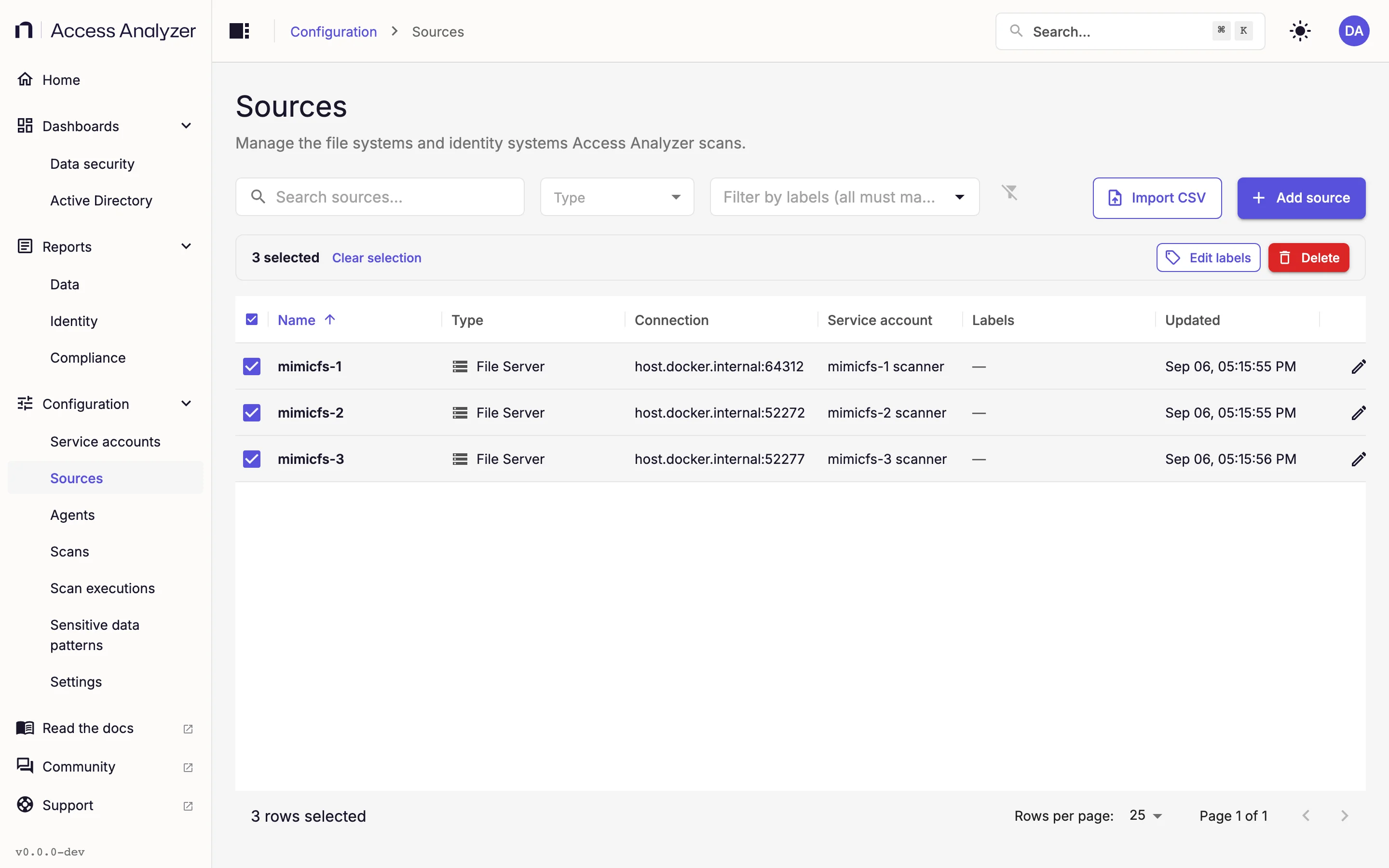Delete the selected sources
This screenshot has width=1389, height=868.
click(x=1308, y=258)
